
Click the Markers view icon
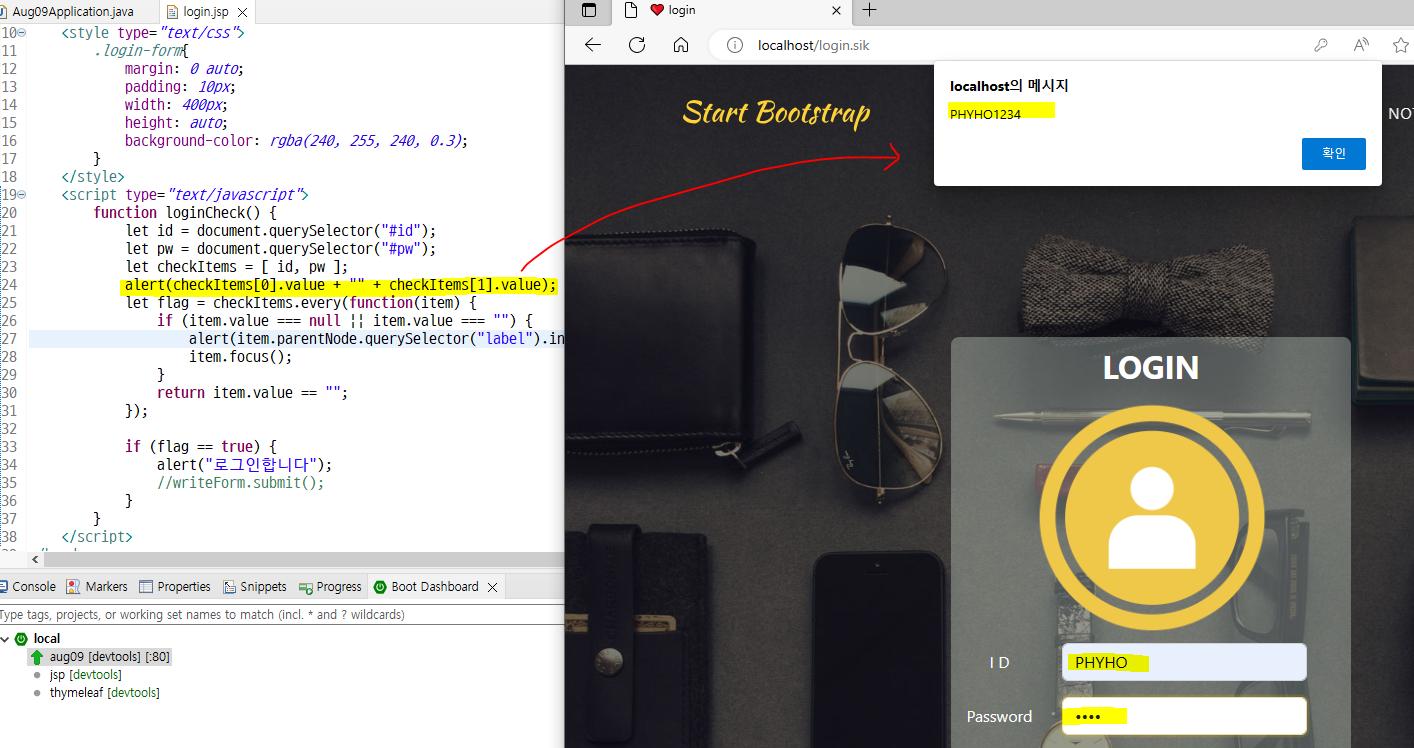(x=74, y=587)
